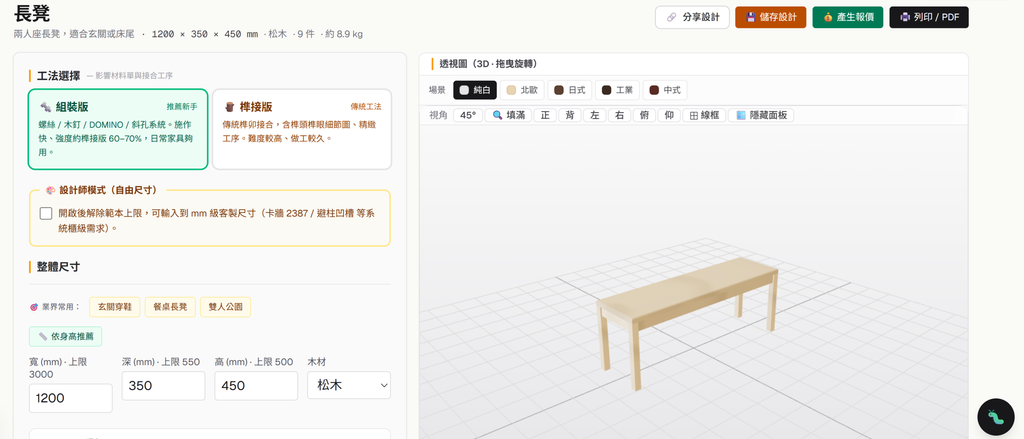Click the width field showing 1200
Screen dimensions: 1024x439
(x=71, y=398)
